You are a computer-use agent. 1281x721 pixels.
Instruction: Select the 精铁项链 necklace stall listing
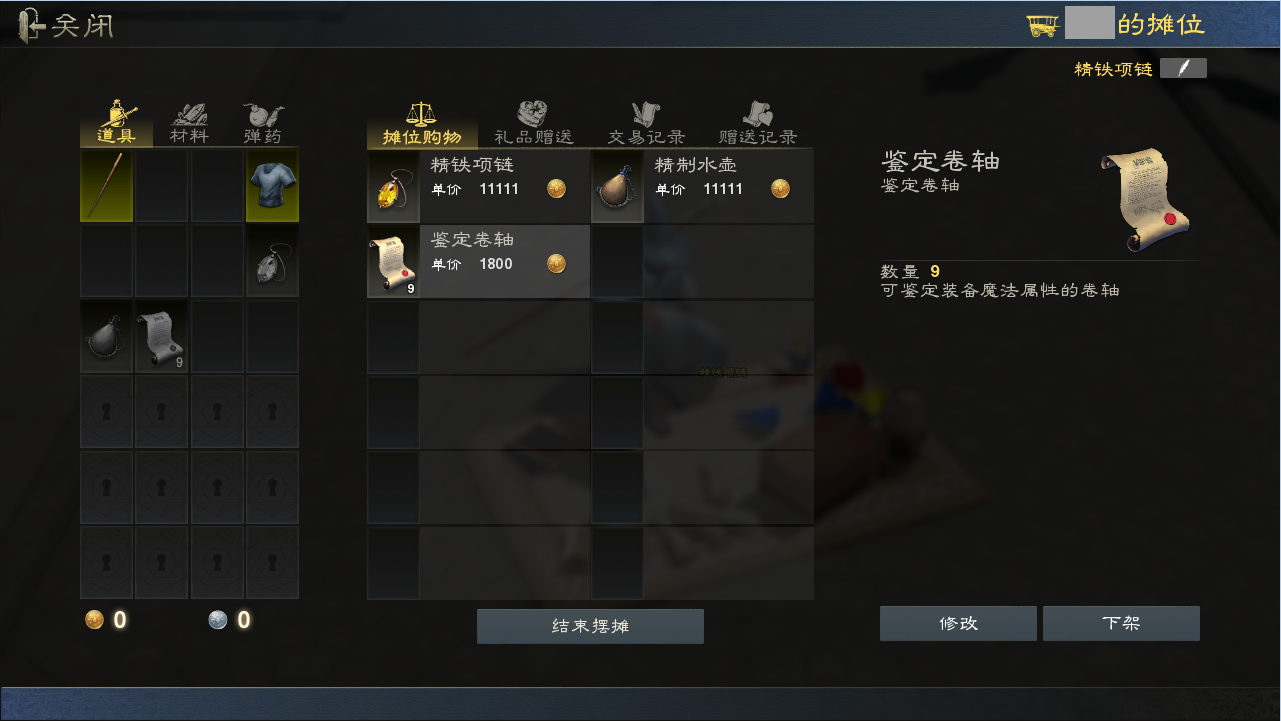pyautogui.click(x=478, y=186)
